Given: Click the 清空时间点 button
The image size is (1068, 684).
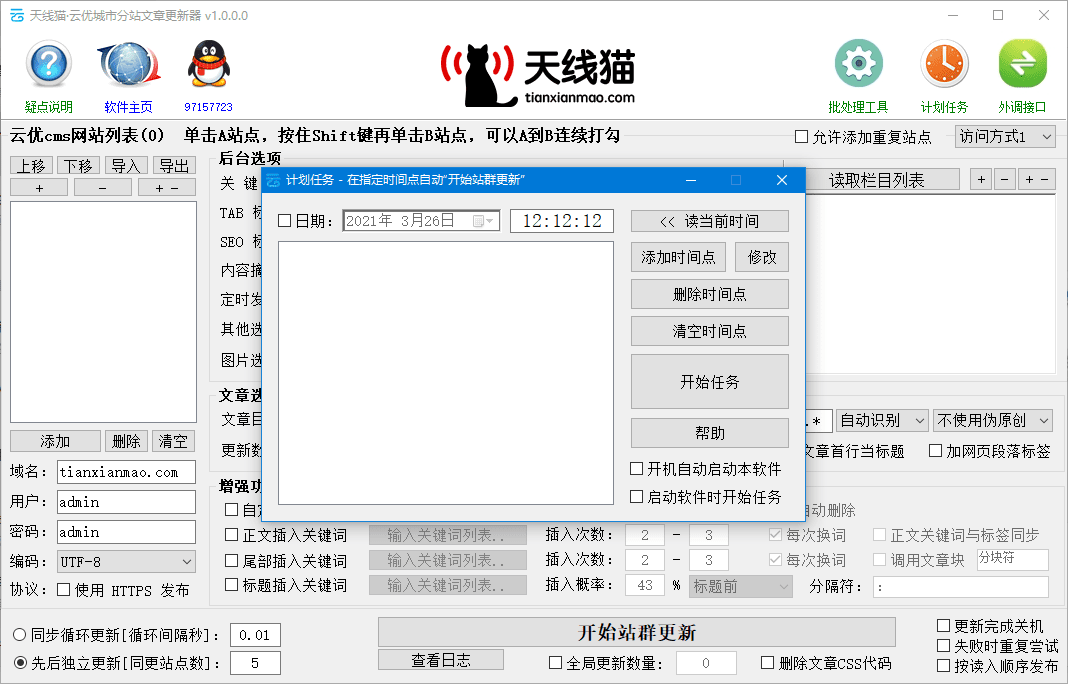Looking at the screenshot, I should (710, 331).
